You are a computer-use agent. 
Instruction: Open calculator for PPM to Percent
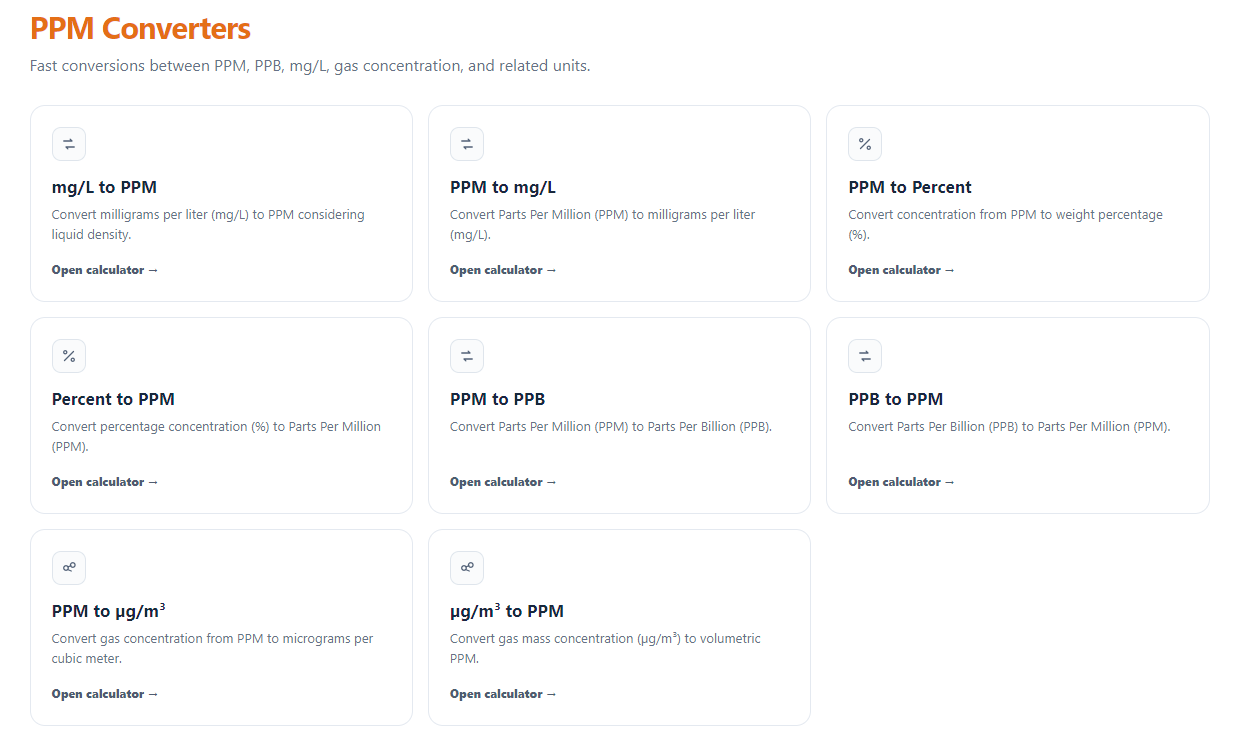point(902,270)
